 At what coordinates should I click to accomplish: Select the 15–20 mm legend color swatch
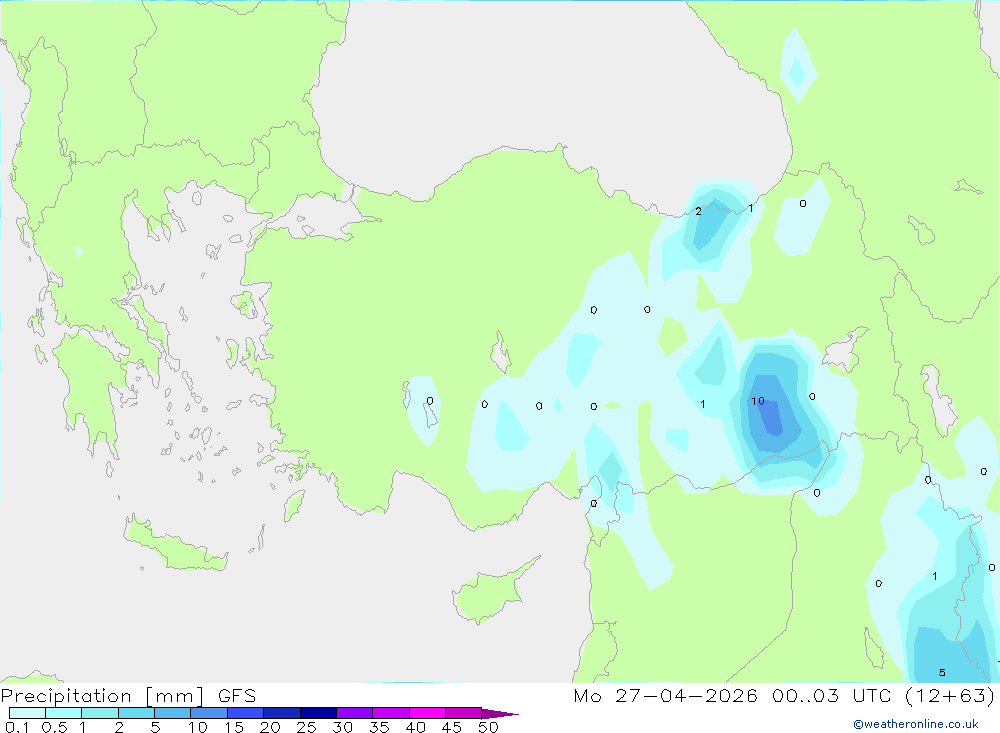pyautogui.click(x=245, y=713)
